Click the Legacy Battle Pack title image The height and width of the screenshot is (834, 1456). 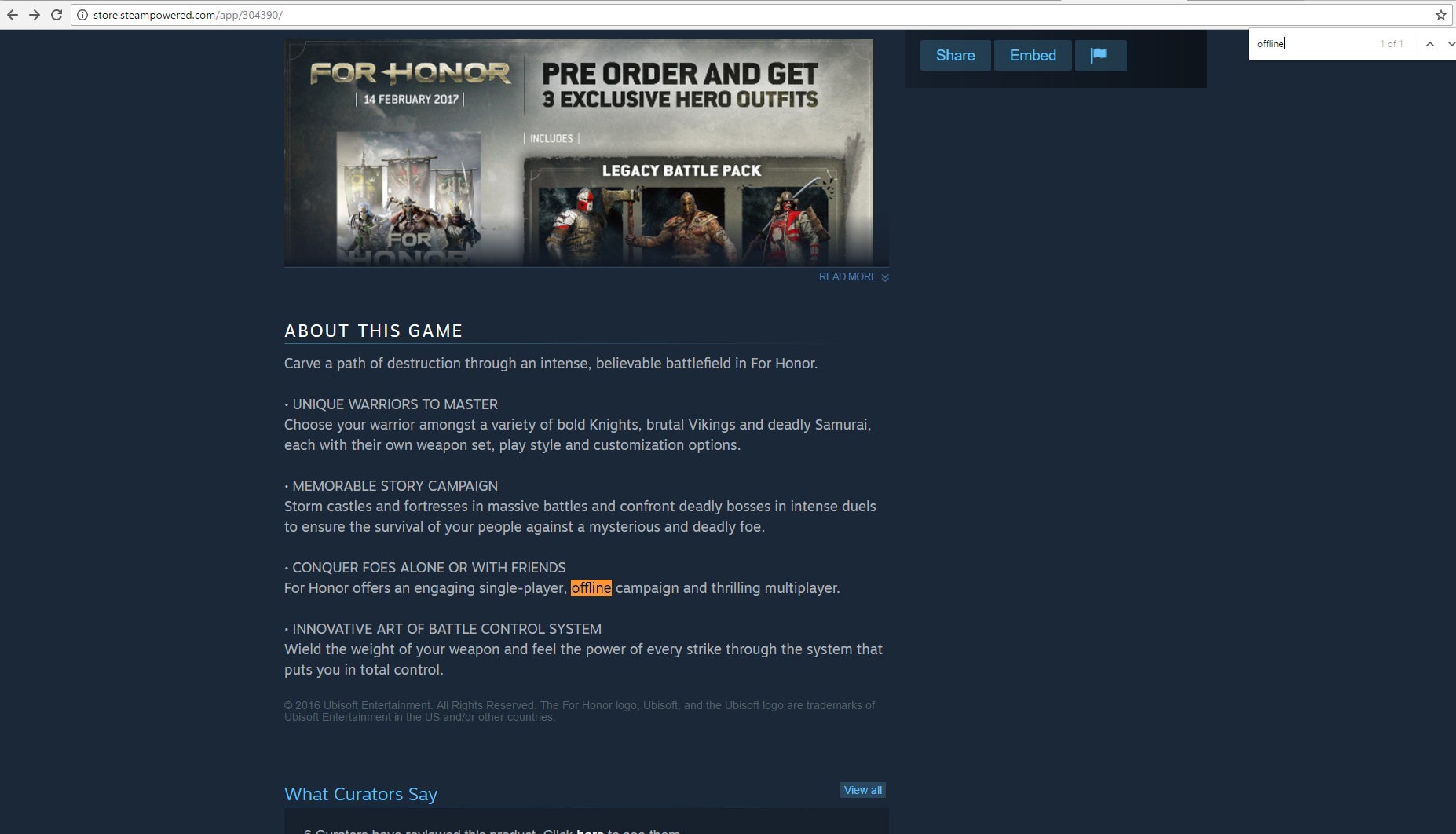tap(682, 170)
